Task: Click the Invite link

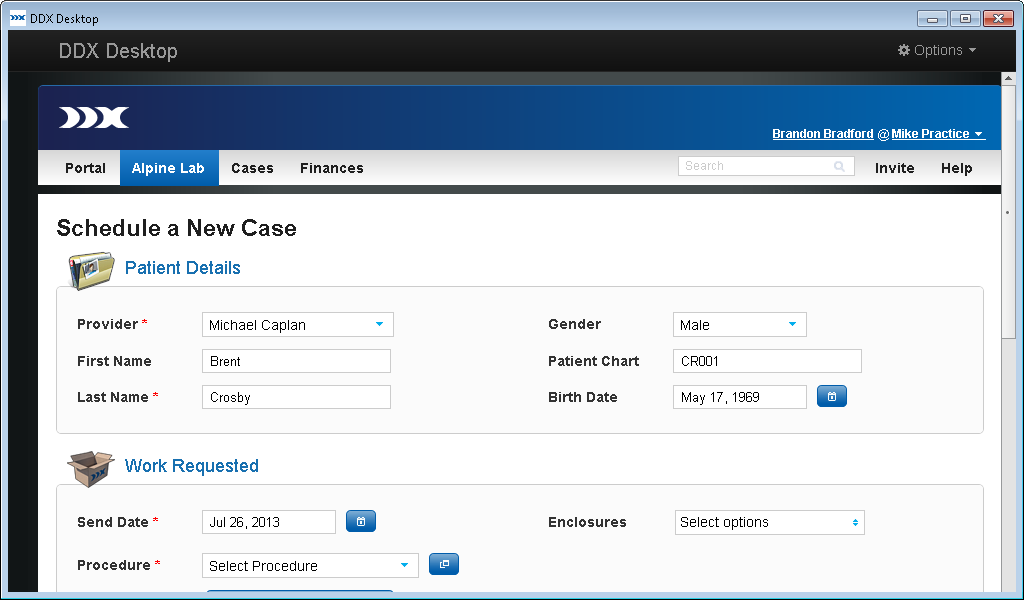Action: pyautogui.click(x=894, y=168)
